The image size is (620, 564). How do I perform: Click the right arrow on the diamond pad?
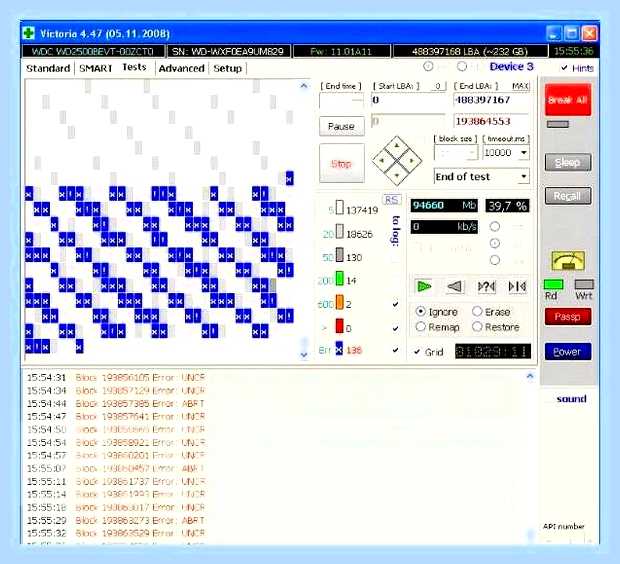[x=411, y=161]
